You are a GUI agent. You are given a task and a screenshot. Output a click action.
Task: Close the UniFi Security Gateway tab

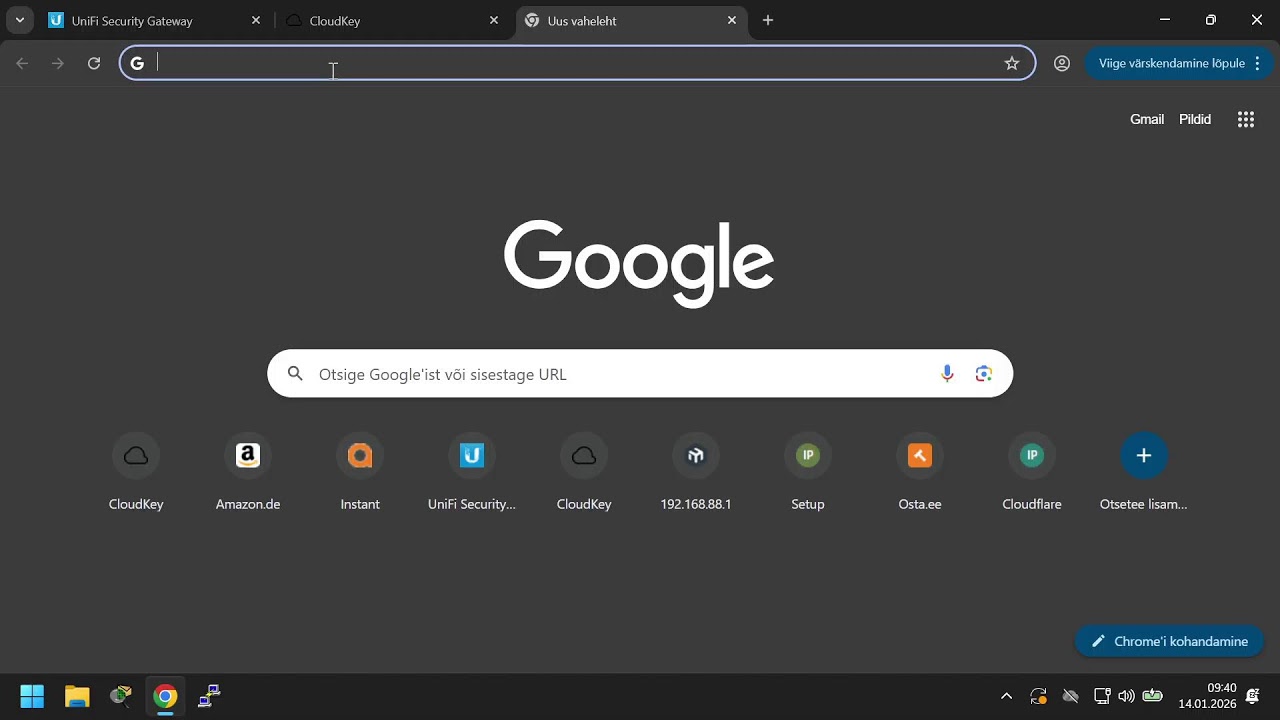click(x=255, y=20)
